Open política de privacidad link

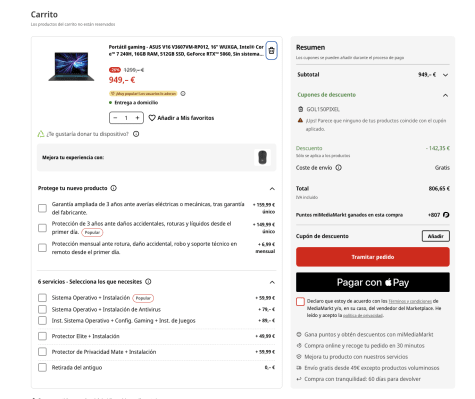pyautogui.click(x=363, y=315)
